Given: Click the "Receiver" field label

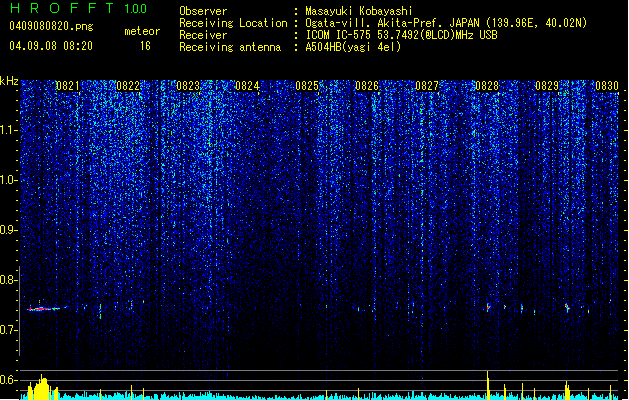Looking at the screenshot, I should tap(203, 35).
